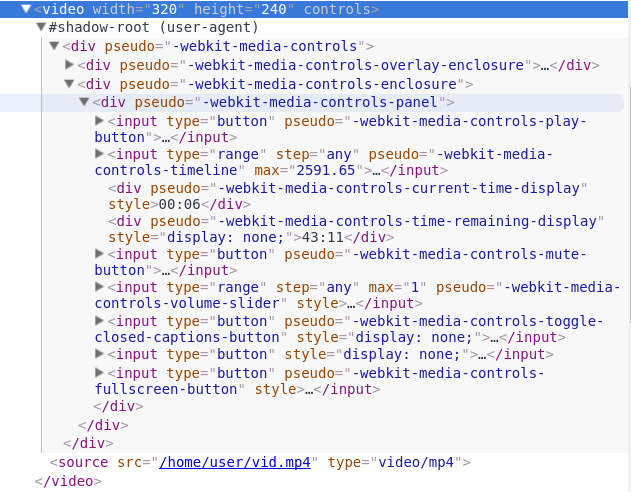Select the current-time-display div line
The width and height of the screenshot is (631, 492).
350,188
